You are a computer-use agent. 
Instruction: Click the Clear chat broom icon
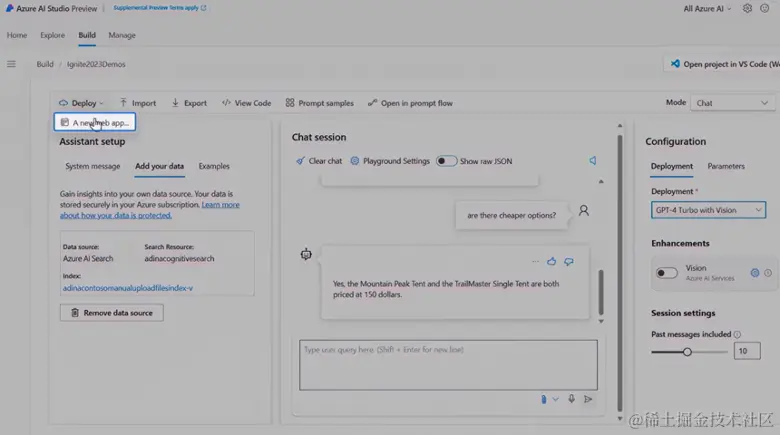point(300,161)
